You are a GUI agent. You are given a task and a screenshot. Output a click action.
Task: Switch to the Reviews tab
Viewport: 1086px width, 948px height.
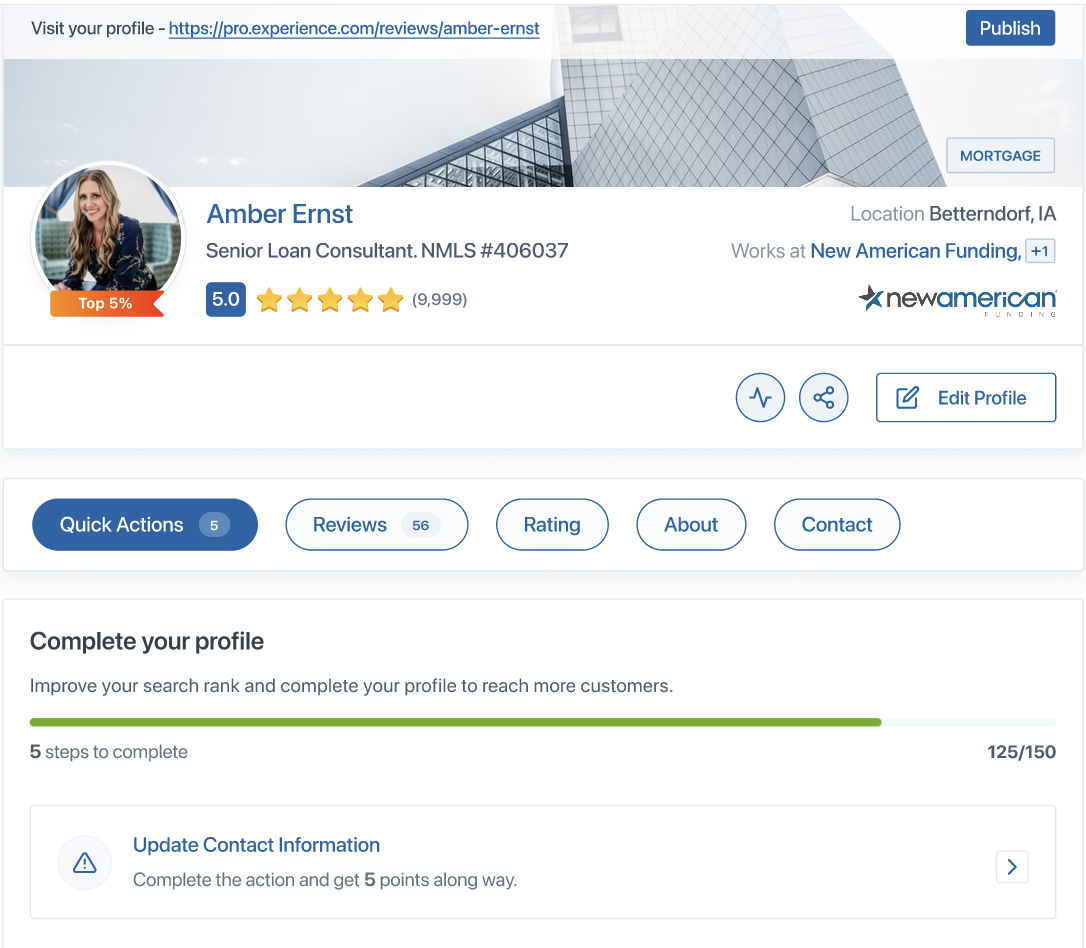377,525
